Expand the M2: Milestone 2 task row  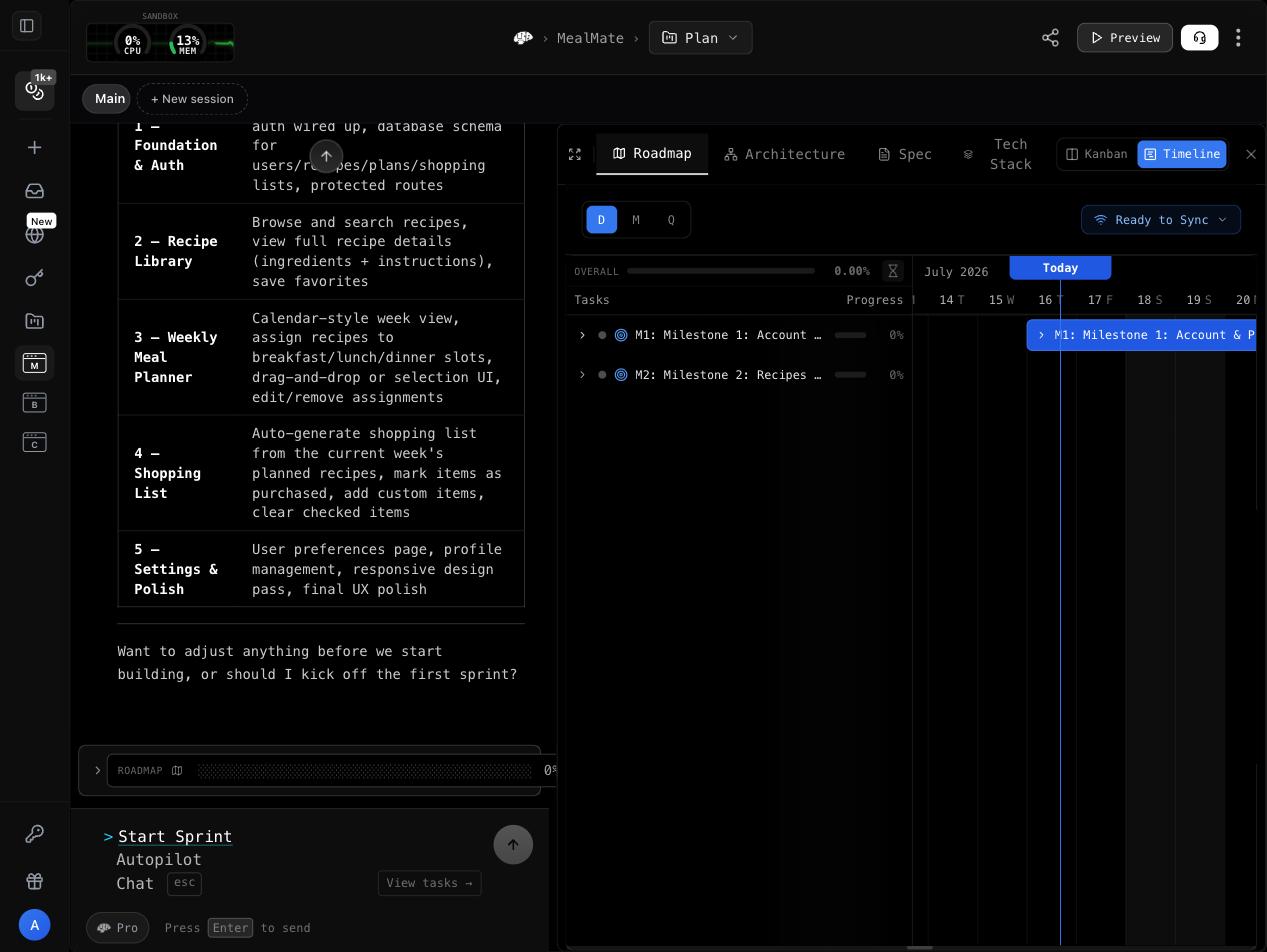tap(582, 375)
